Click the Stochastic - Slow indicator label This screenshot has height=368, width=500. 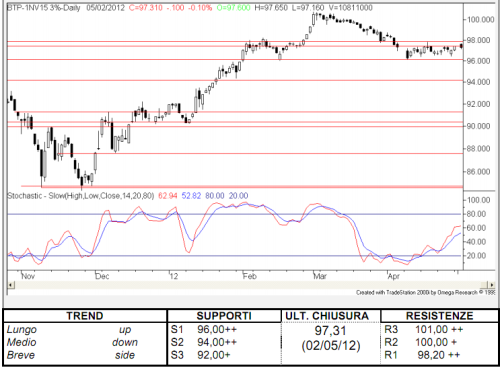coord(81,196)
